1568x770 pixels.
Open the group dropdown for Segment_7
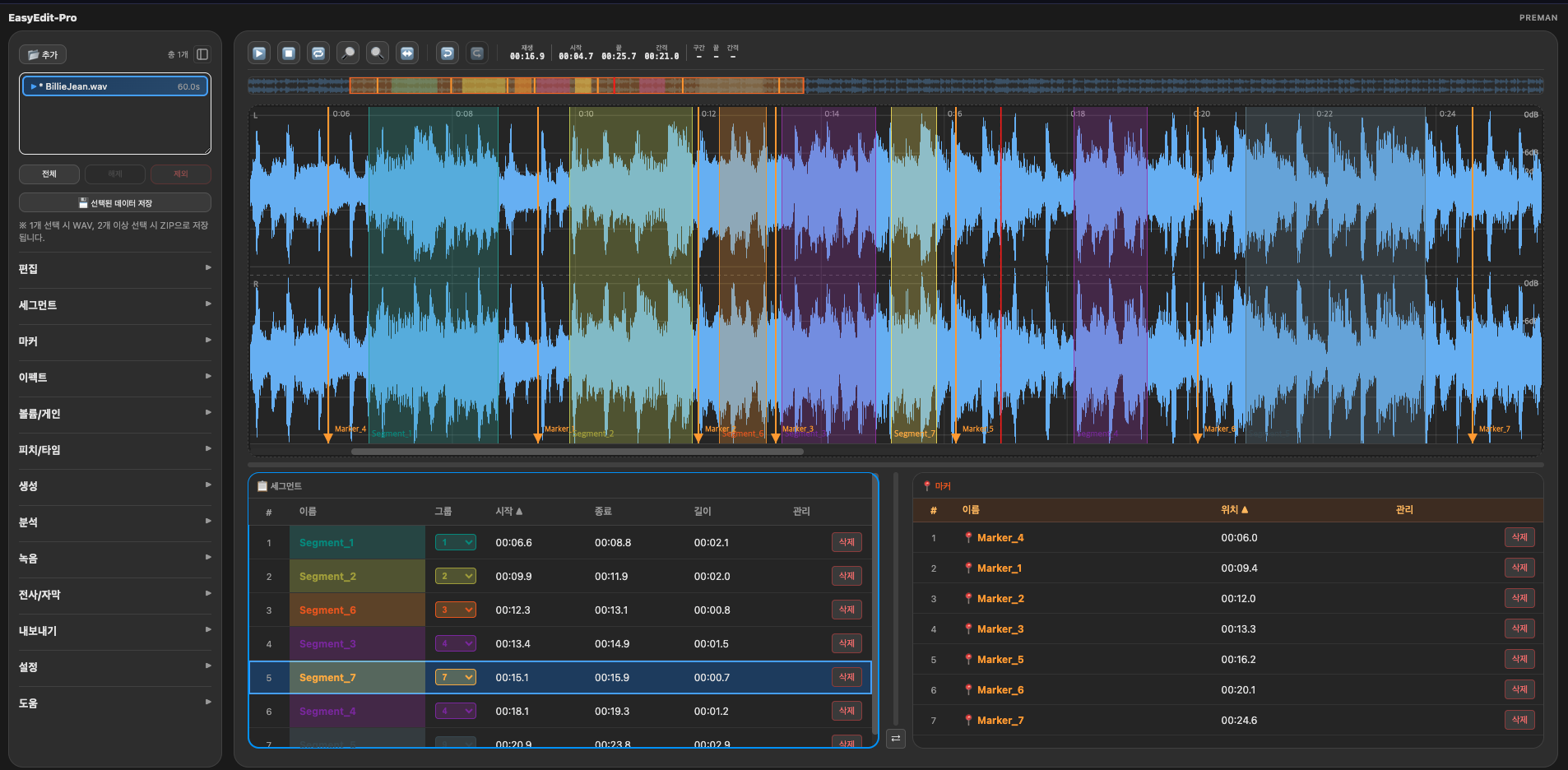(x=456, y=678)
